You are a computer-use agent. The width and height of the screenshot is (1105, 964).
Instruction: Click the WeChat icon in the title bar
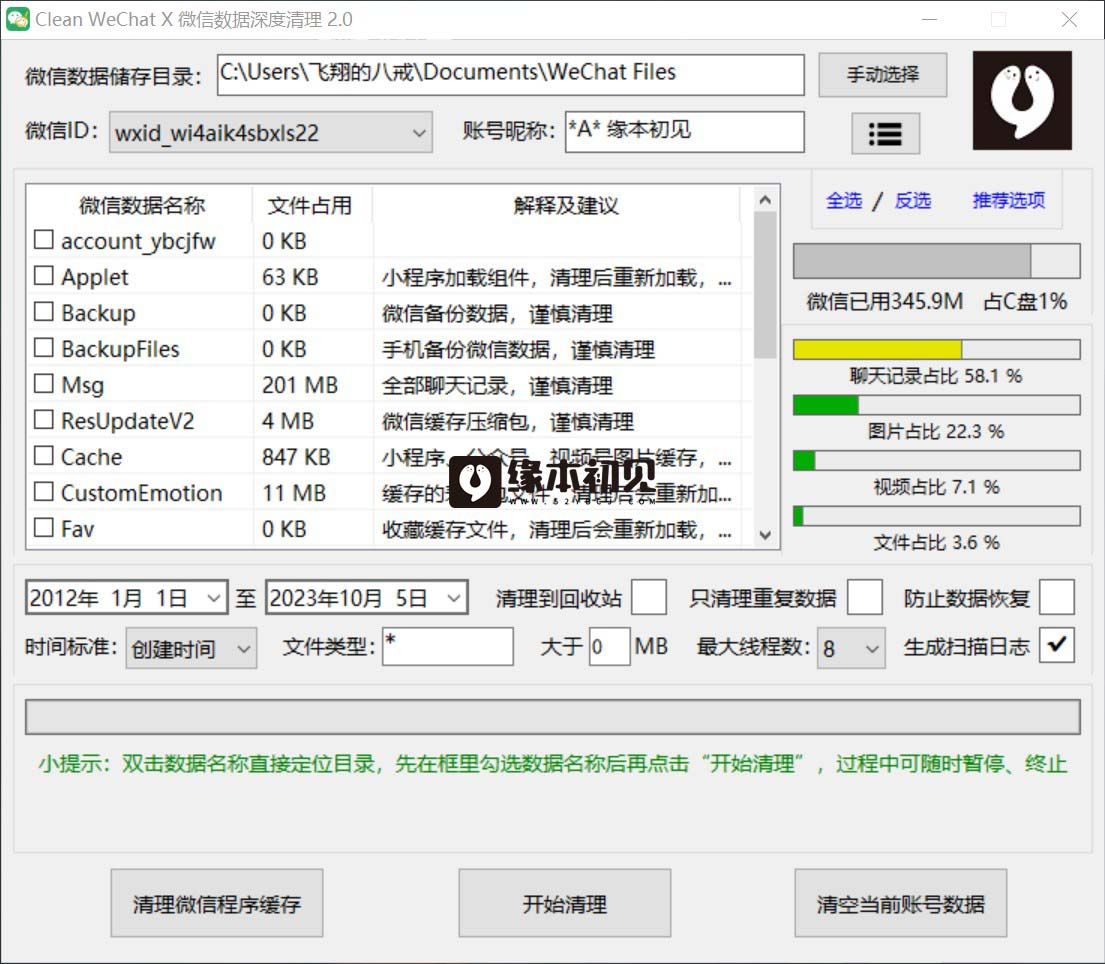pyautogui.click(x=18, y=19)
